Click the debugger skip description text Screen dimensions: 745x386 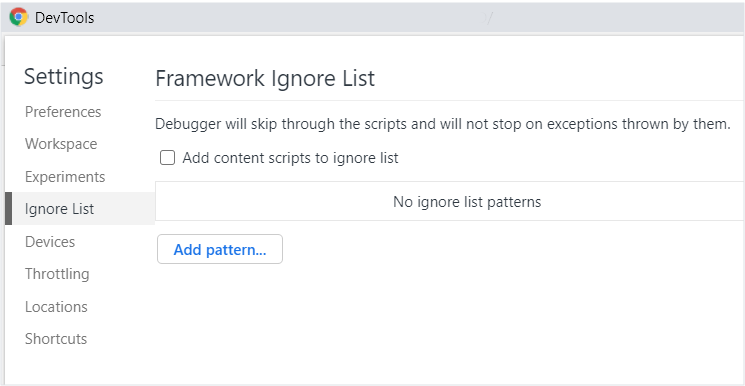coord(443,125)
